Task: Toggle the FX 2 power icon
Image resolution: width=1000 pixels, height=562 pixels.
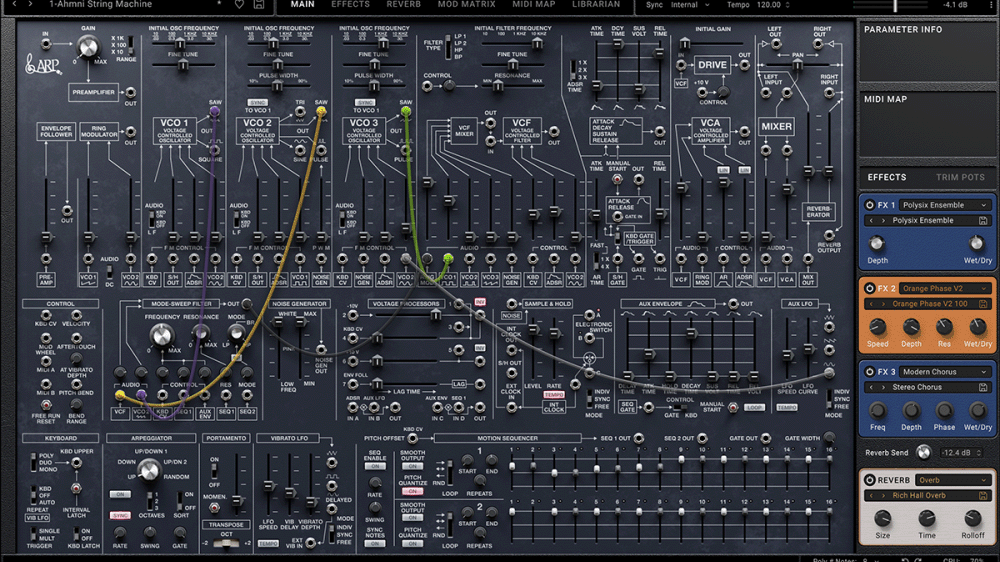Action: pyautogui.click(x=869, y=288)
